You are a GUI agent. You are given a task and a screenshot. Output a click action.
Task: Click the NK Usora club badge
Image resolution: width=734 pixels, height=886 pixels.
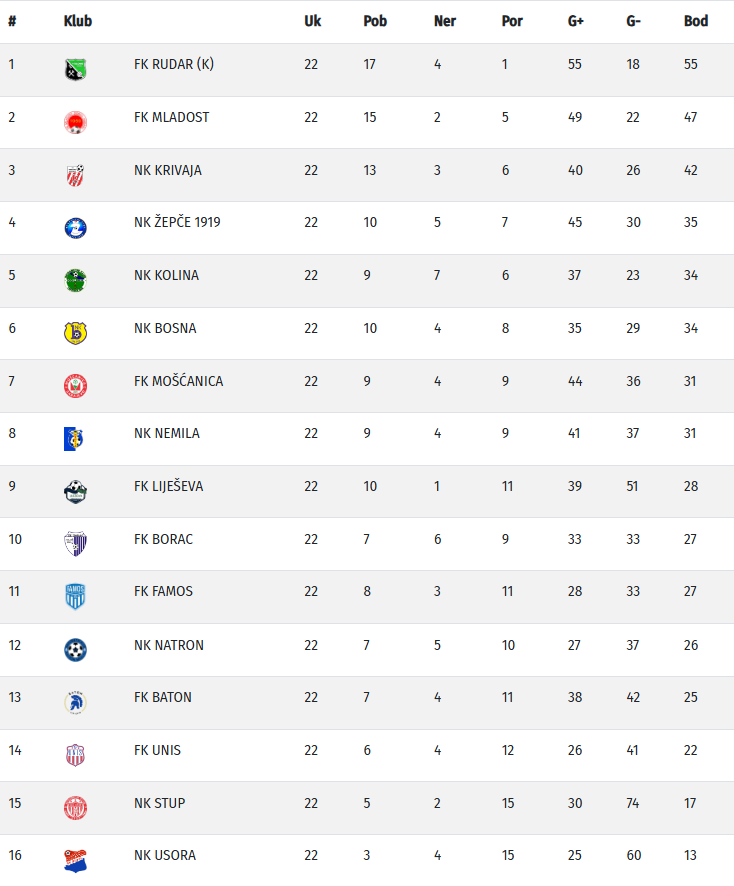coord(75,861)
